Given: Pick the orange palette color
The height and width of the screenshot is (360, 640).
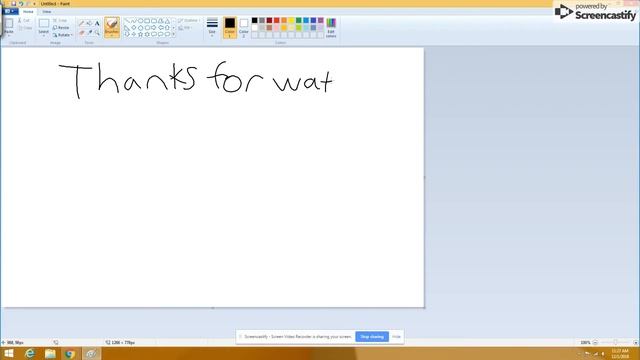Looking at the screenshot, I should tap(284, 20).
